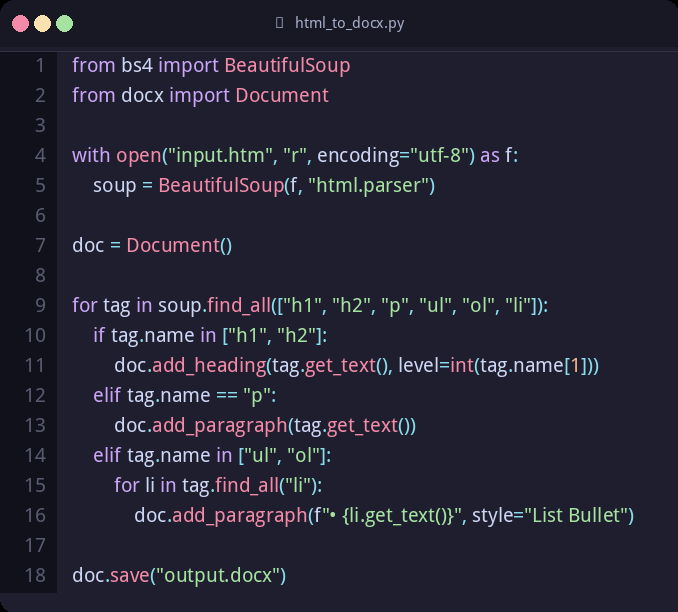Click the red close window button
678x612 pixels.
pos(20,23)
